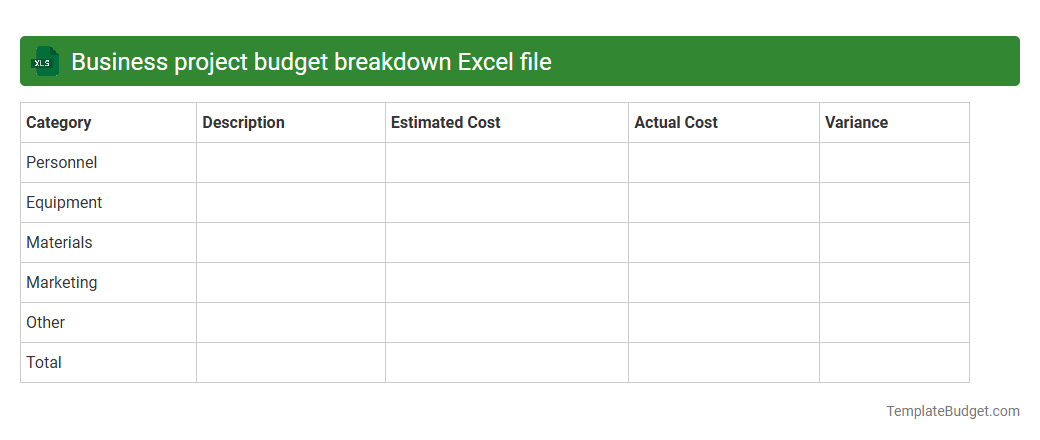Select Other Actual Cost cell
The image size is (1040, 440).
(724, 323)
